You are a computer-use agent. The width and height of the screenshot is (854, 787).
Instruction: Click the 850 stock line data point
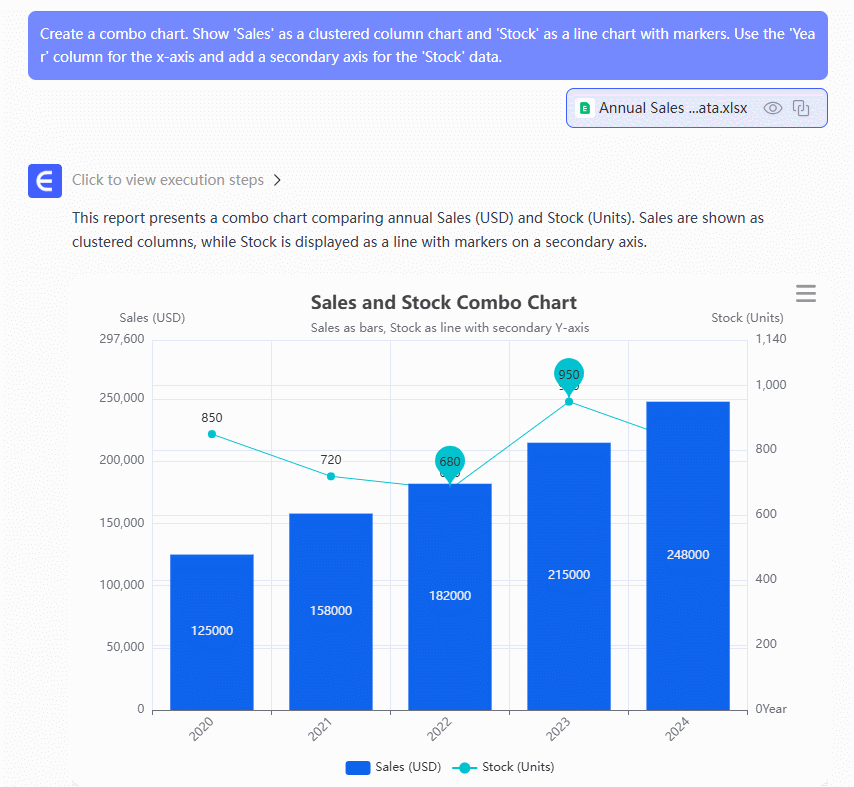point(211,434)
